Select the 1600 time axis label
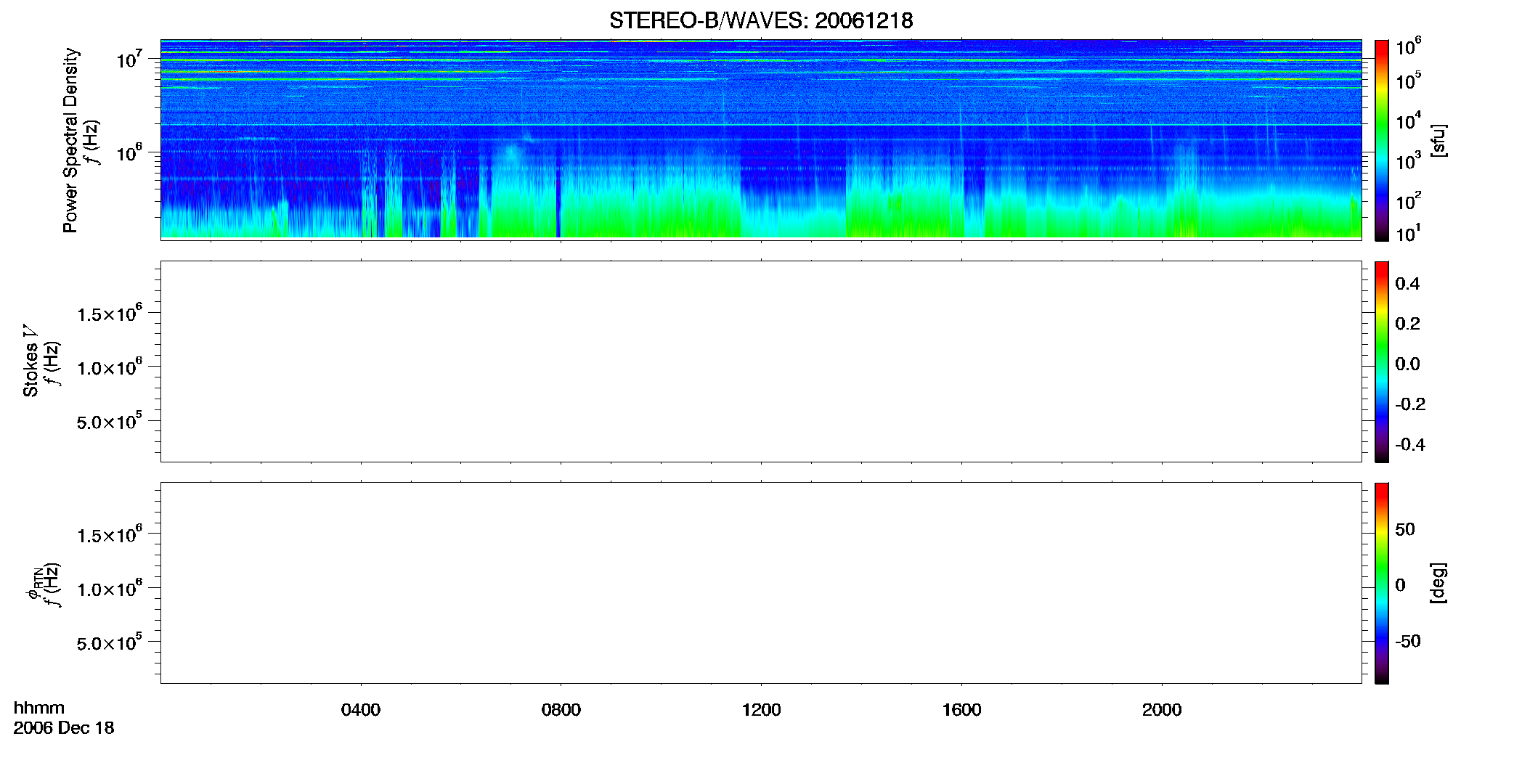The image size is (1522, 784). coord(961,710)
